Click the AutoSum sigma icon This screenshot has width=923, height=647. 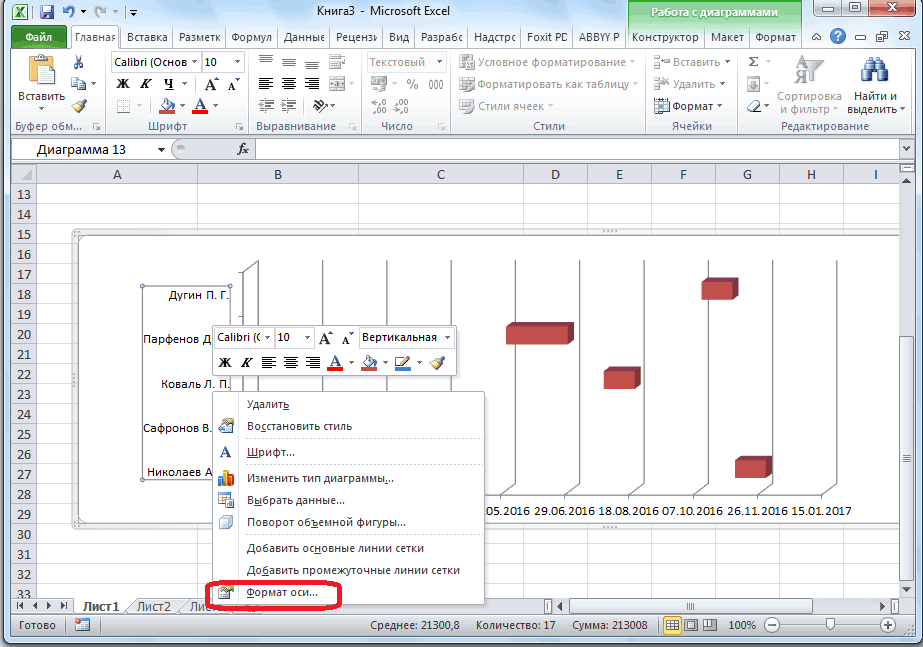[x=752, y=62]
